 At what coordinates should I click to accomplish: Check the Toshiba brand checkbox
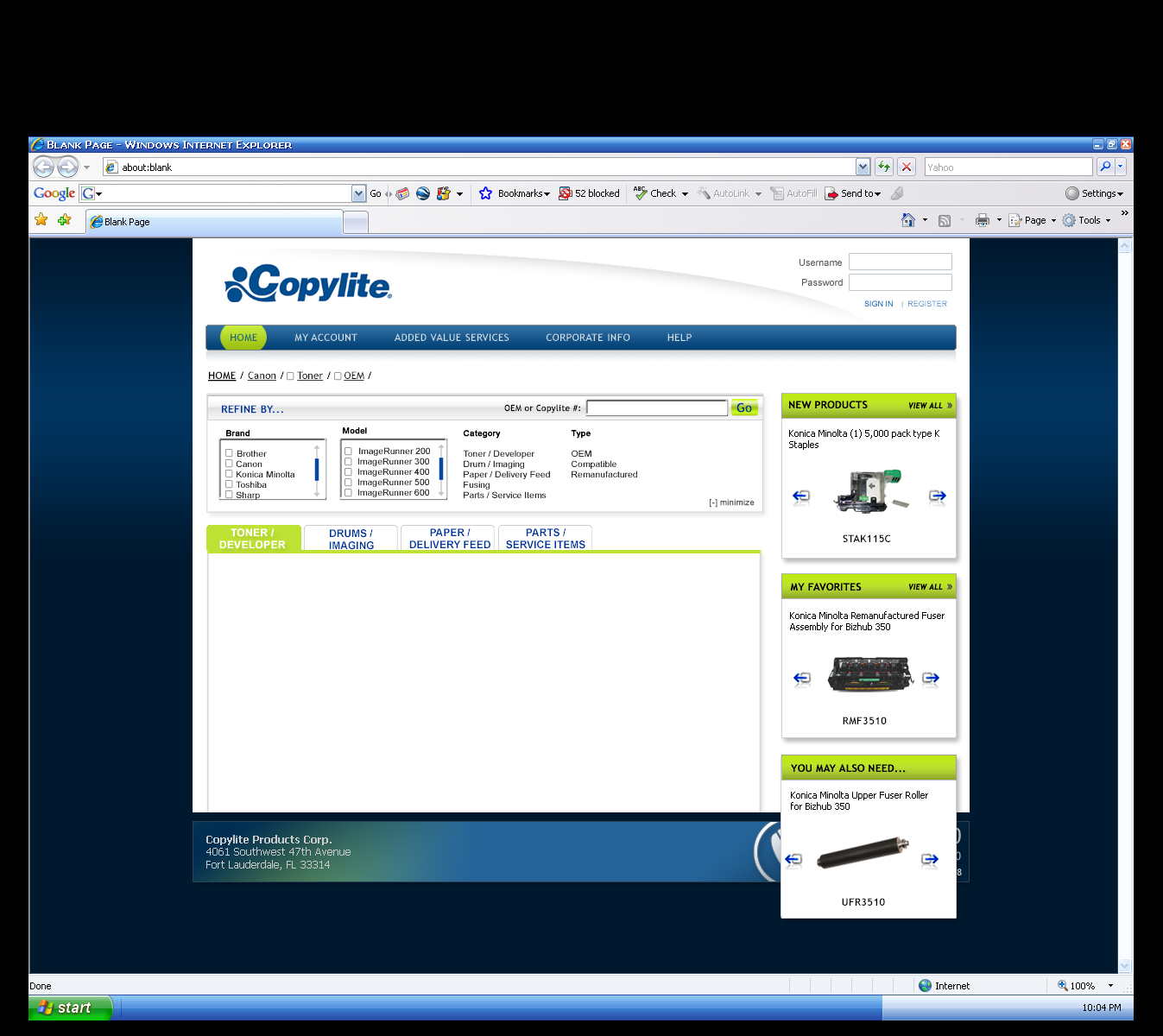click(230, 484)
